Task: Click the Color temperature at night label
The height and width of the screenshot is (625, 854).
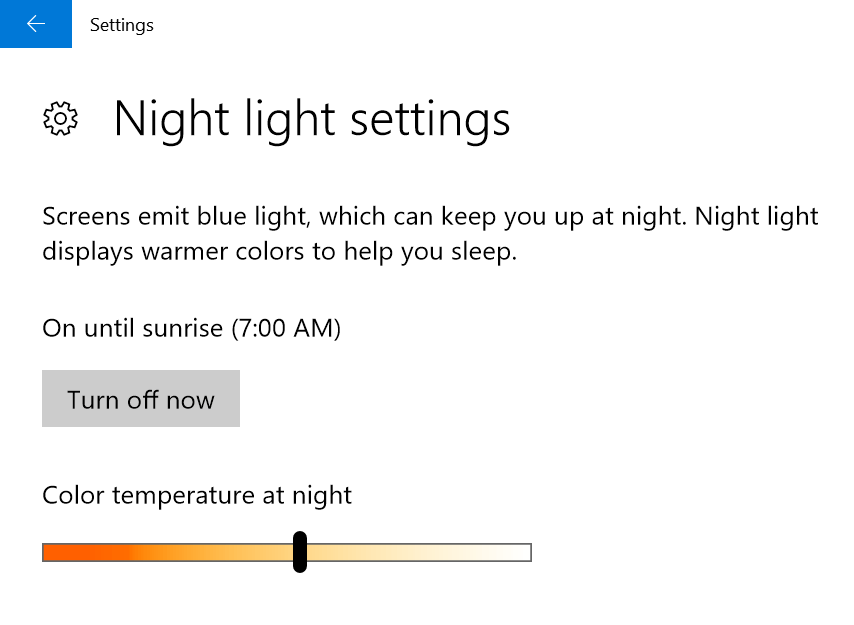Action: [196, 495]
